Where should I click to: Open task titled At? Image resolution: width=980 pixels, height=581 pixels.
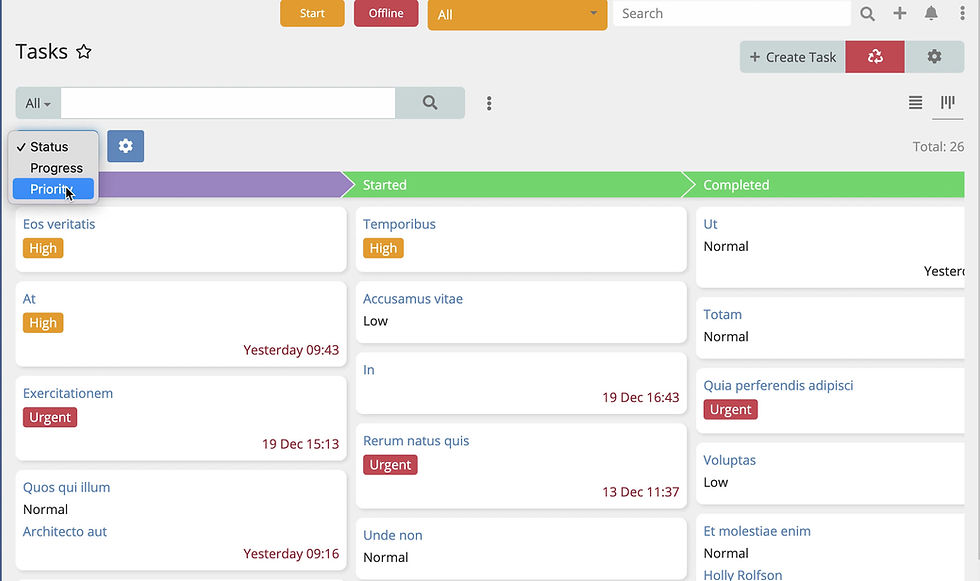click(29, 299)
